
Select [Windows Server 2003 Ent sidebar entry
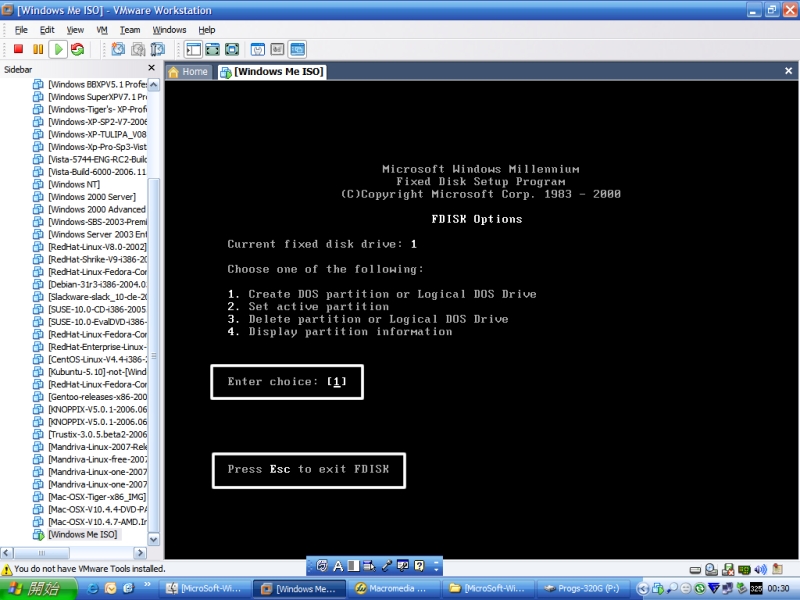click(x=89, y=234)
